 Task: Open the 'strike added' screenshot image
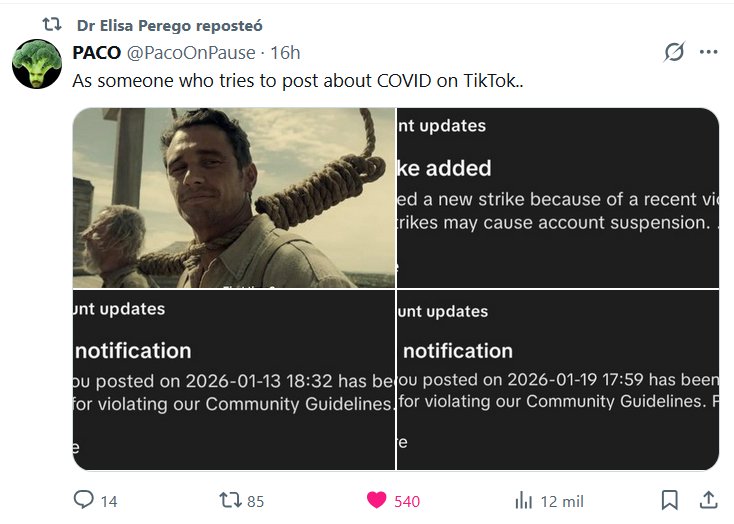click(x=558, y=198)
